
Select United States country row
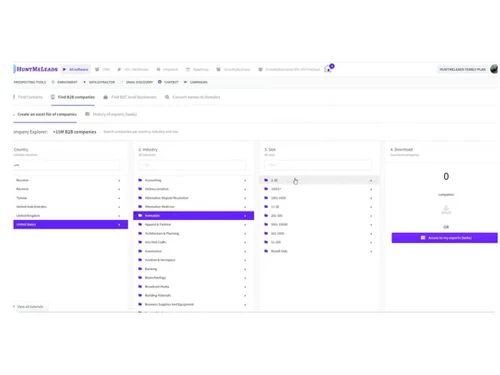pos(70,224)
